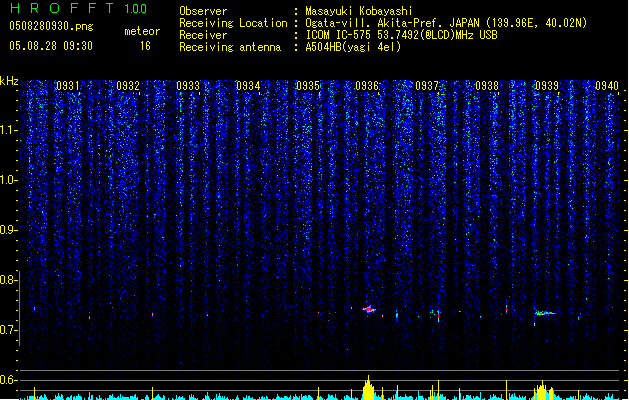Screen dimensions: 629x400
Task: Click the 0.9 kHz axis tick label
Action: (9, 230)
